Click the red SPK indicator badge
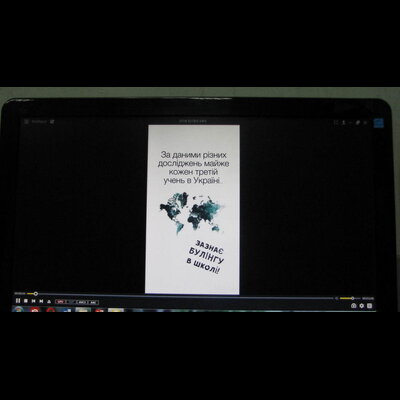 tap(61, 302)
